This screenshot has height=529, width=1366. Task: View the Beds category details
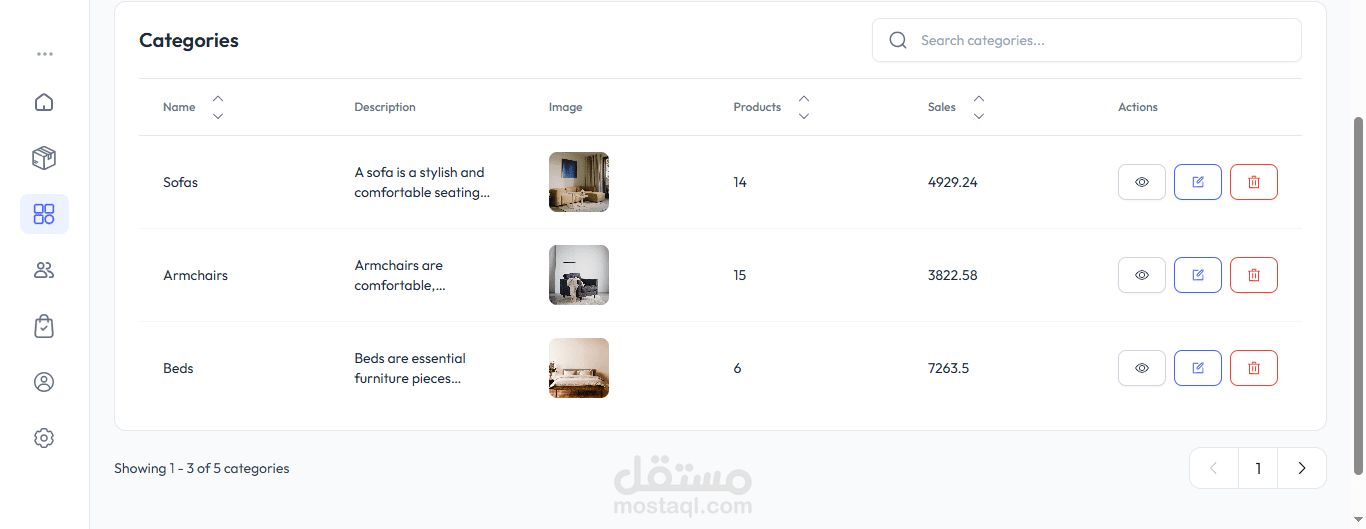(1142, 368)
